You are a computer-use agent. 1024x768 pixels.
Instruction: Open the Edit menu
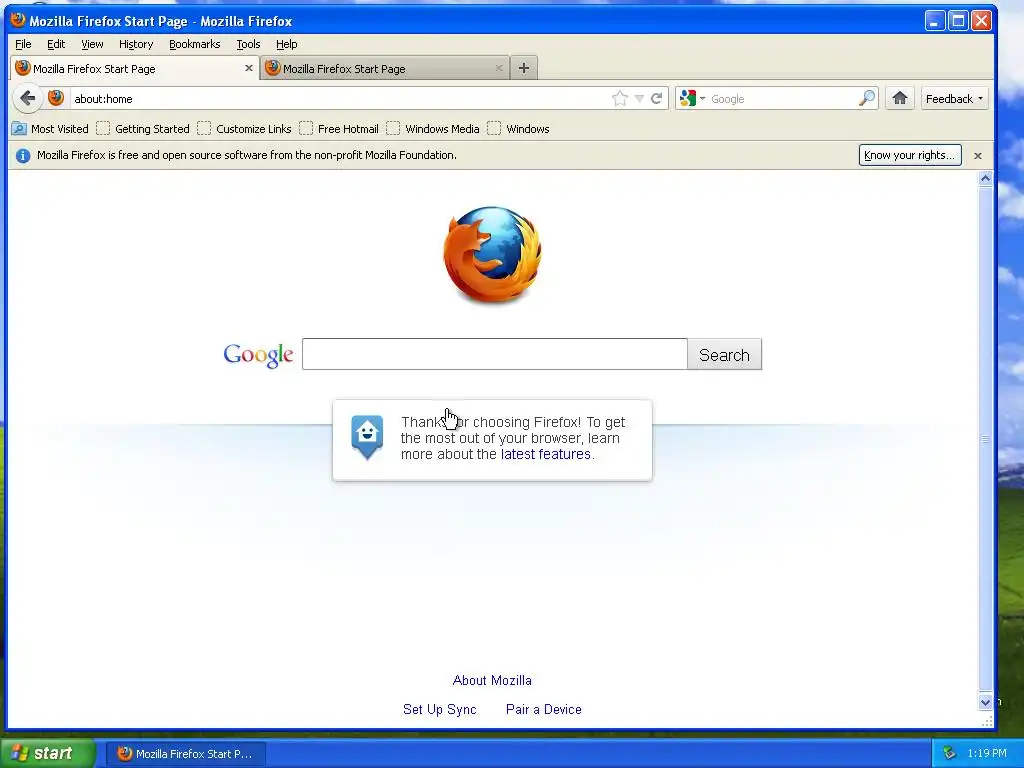click(56, 44)
